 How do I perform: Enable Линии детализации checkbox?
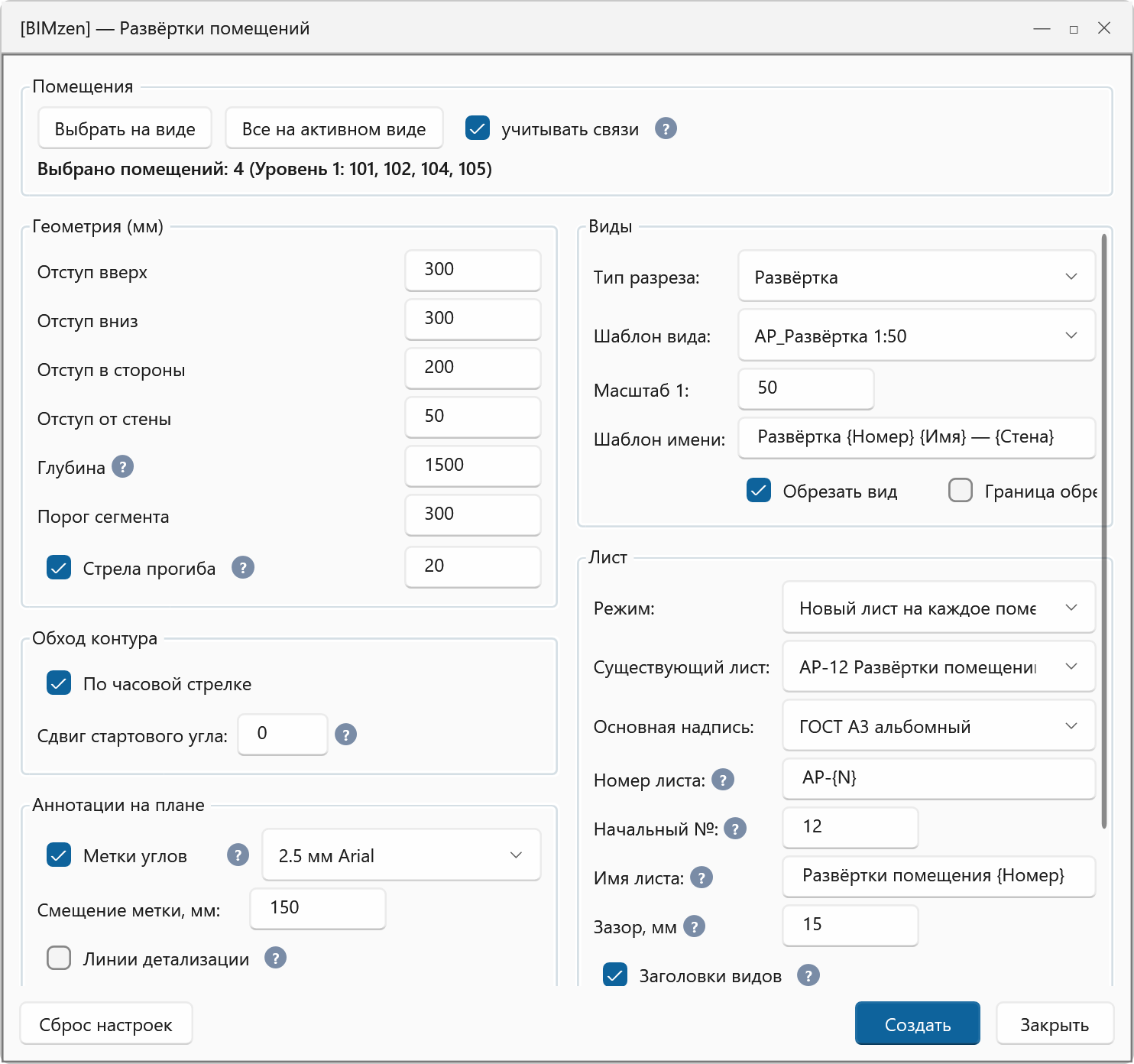(59, 958)
